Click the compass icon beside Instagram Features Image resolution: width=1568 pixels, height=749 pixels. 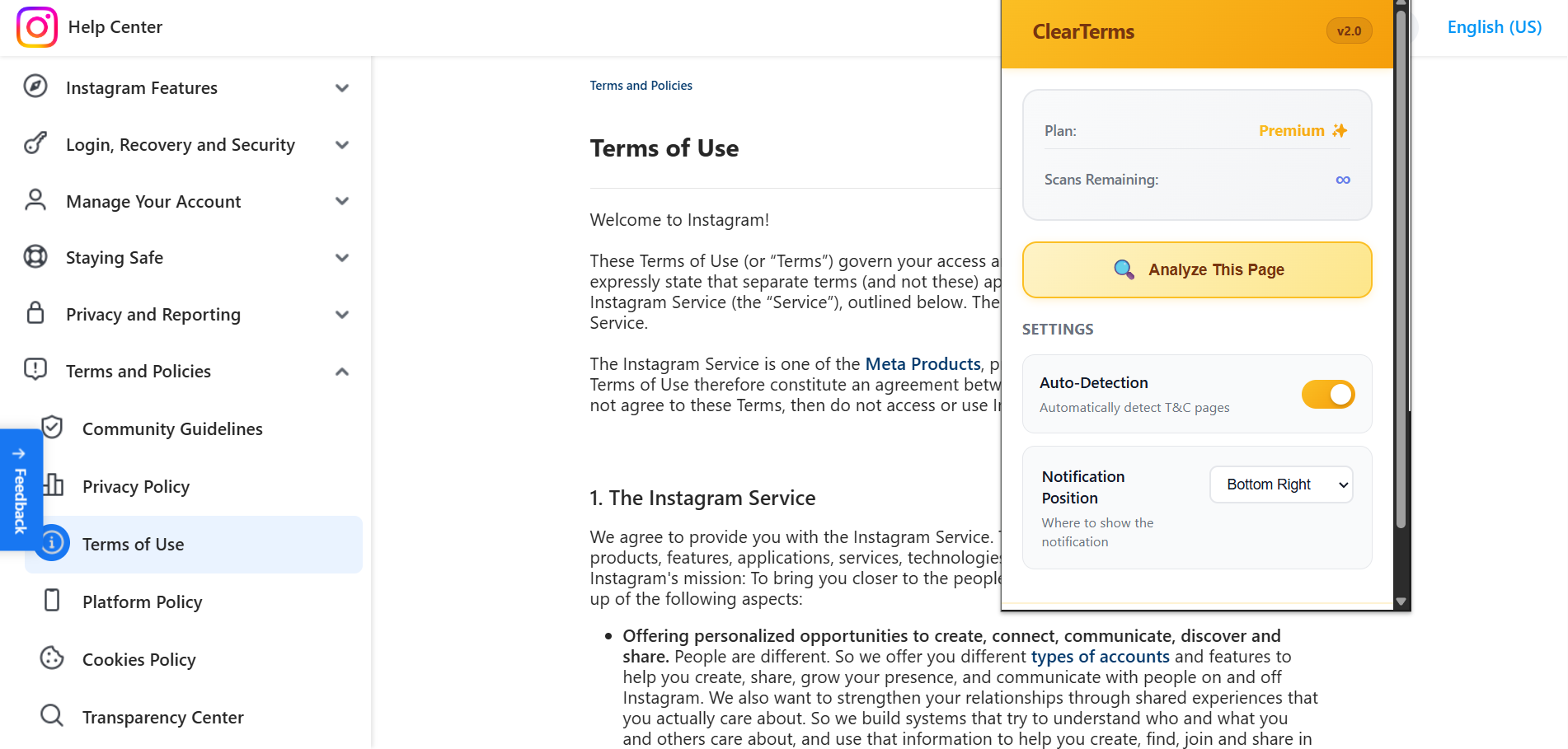point(35,86)
